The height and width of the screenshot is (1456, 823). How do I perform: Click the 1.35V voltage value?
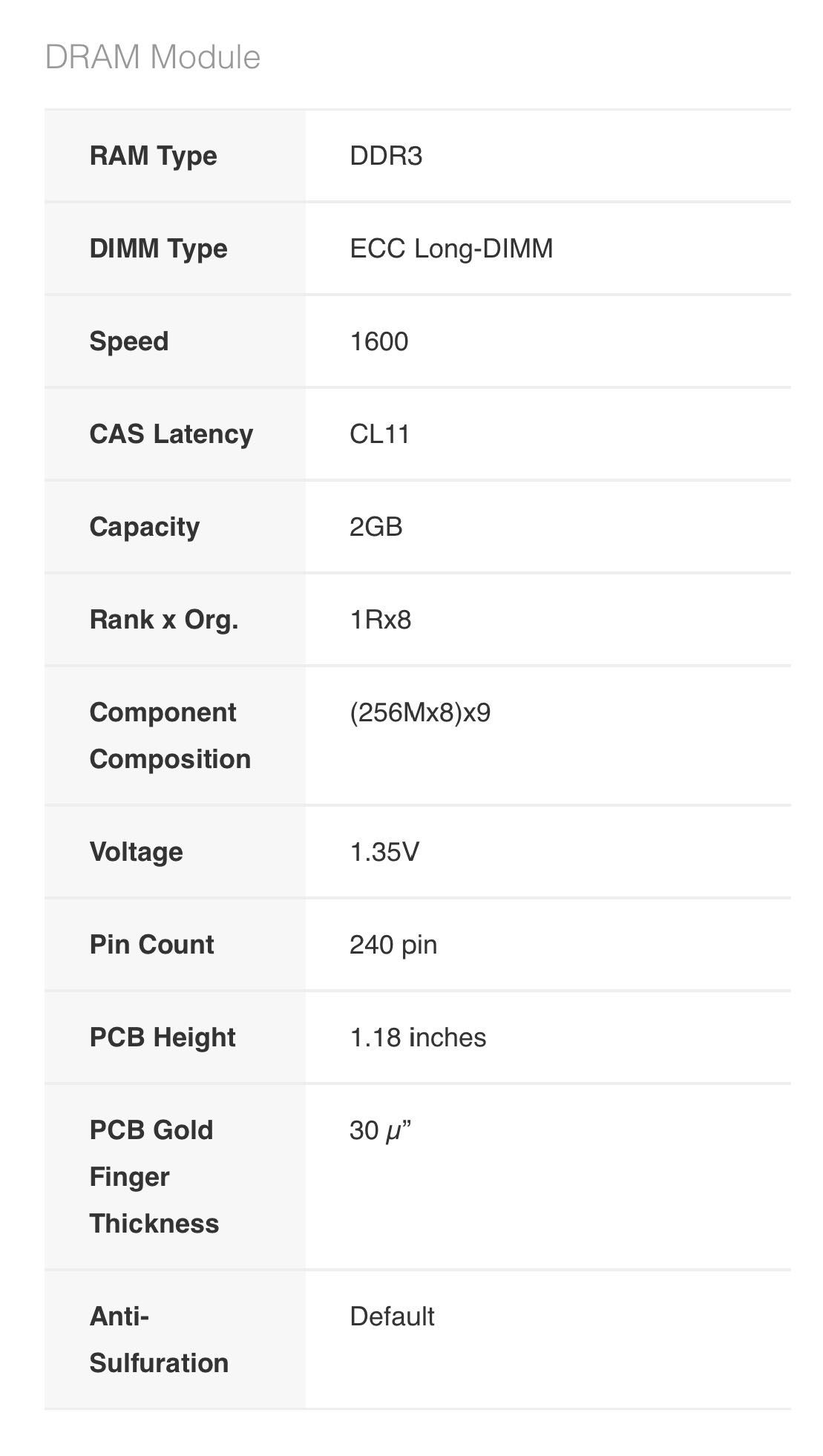[x=384, y=852]
